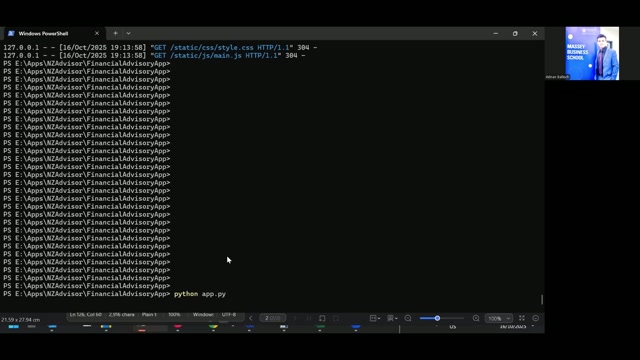Click the GET /static/js/main.js log line
This screenshot has height=360, width=640.
[154, 56]
